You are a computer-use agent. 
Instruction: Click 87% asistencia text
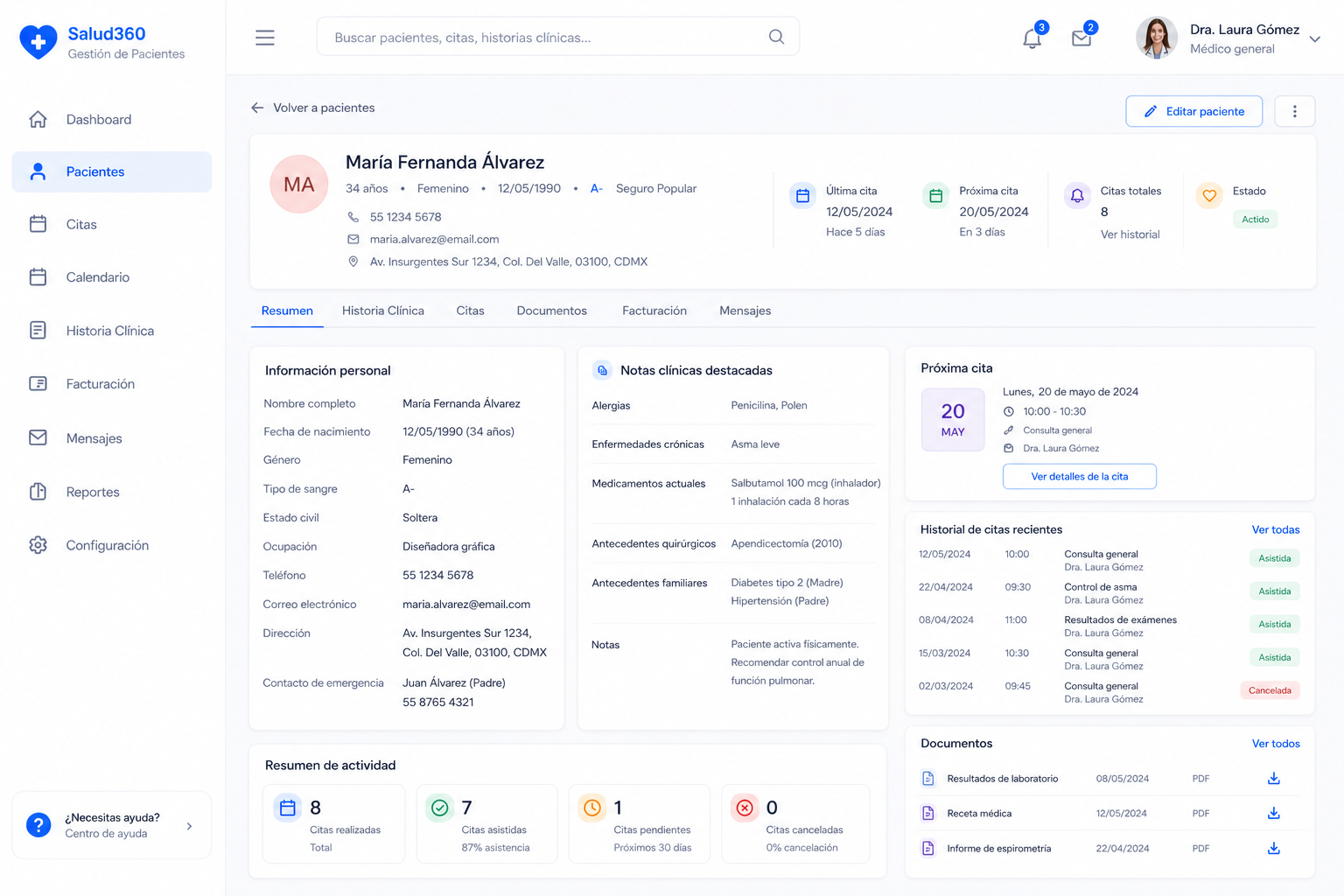(x=495, y=848)
